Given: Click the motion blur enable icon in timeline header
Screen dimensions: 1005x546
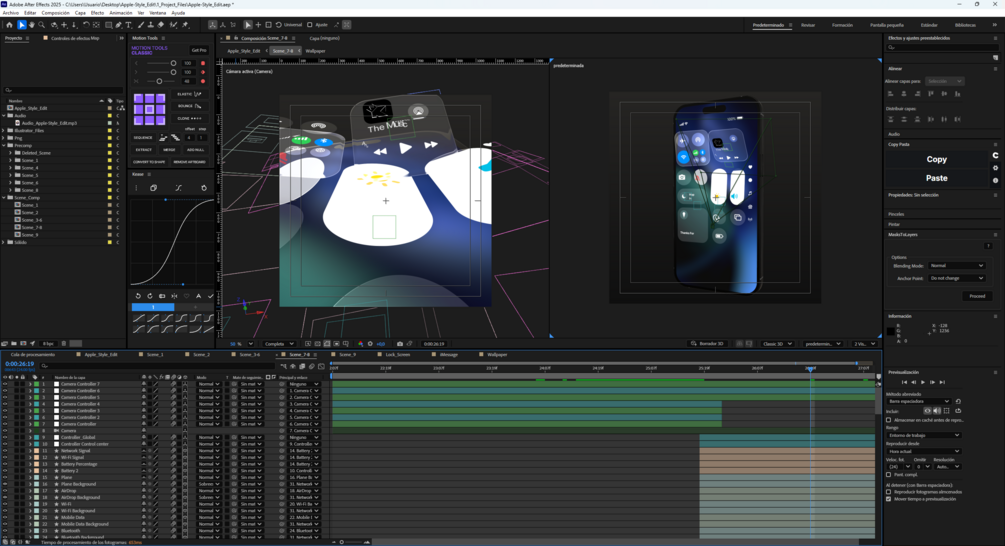Looking at the screenshot, I should click(311, 367).
